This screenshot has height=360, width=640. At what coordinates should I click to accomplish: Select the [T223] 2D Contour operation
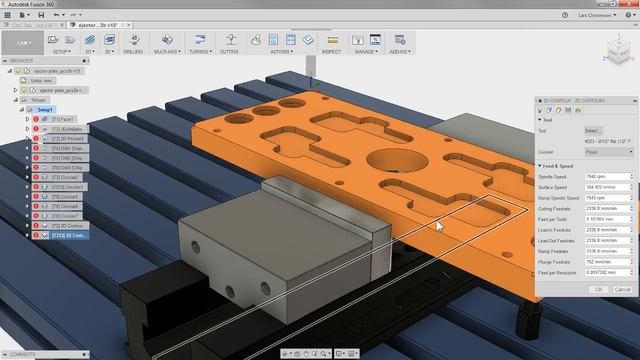60,236
